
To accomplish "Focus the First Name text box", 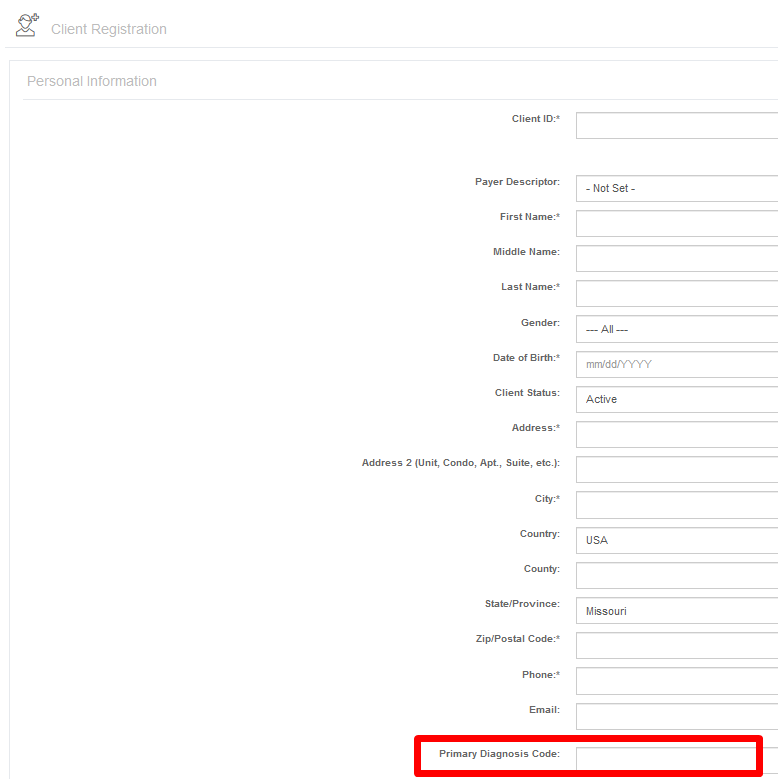I will tap(677, 224).
